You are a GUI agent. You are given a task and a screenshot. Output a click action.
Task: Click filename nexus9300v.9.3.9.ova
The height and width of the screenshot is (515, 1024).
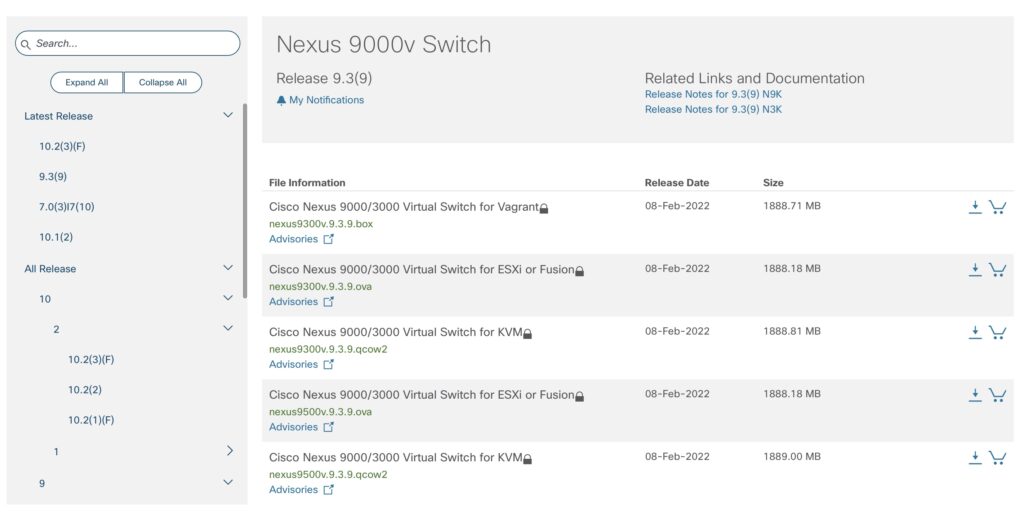click(321, 287)
